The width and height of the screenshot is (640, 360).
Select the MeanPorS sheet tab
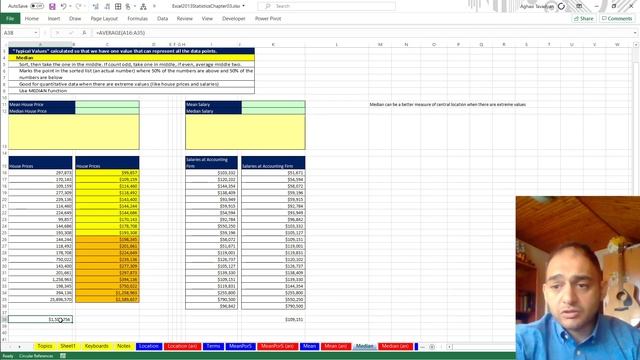click(240, 346)
